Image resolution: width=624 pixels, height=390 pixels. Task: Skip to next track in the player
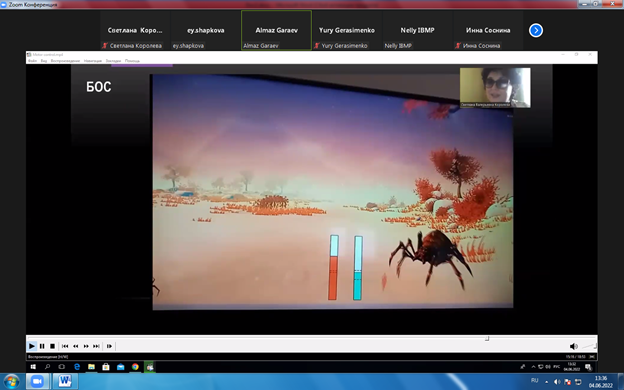(x=96, y=346)
